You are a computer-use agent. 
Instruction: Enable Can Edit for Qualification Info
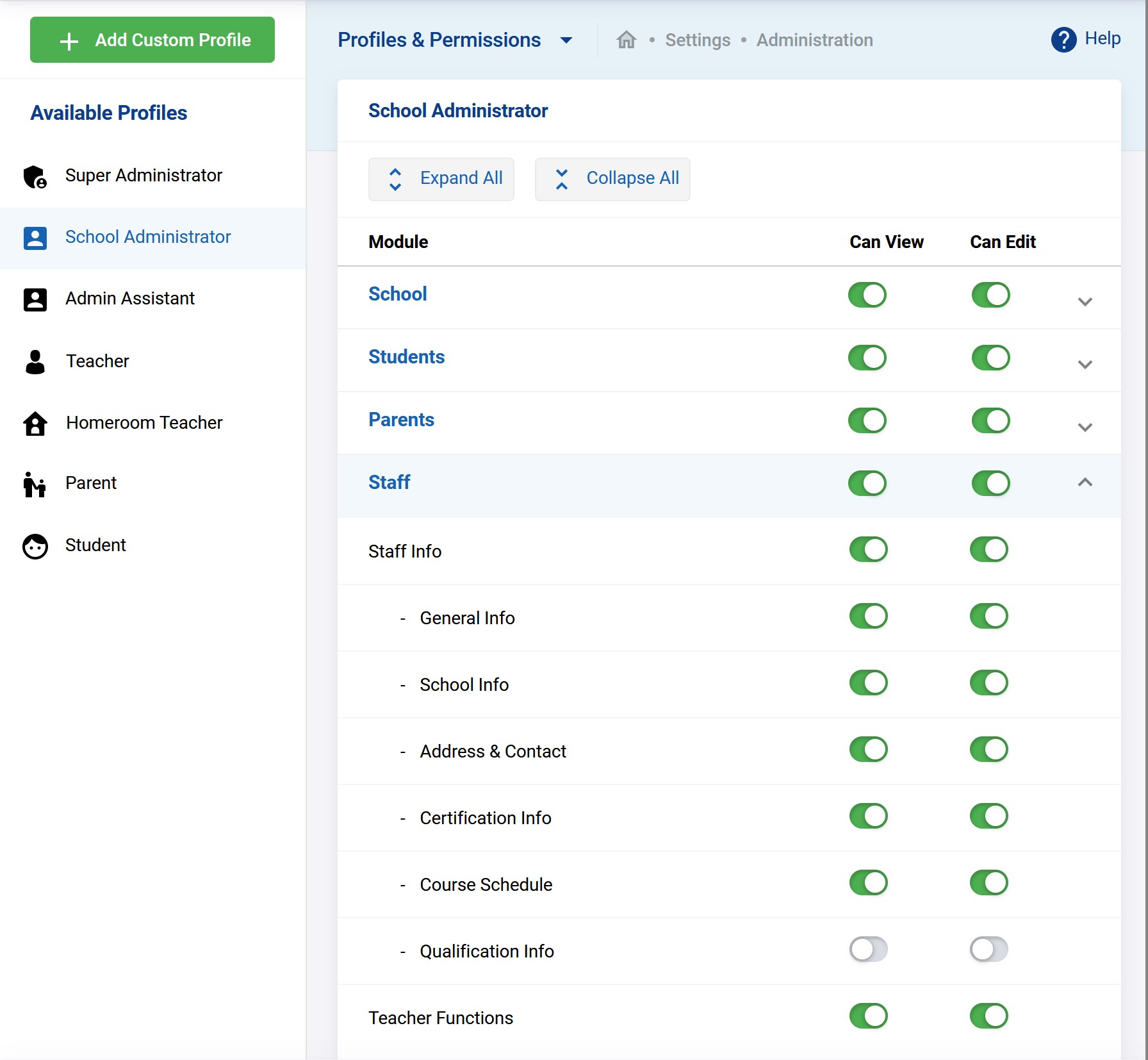(x=988, y=950)
